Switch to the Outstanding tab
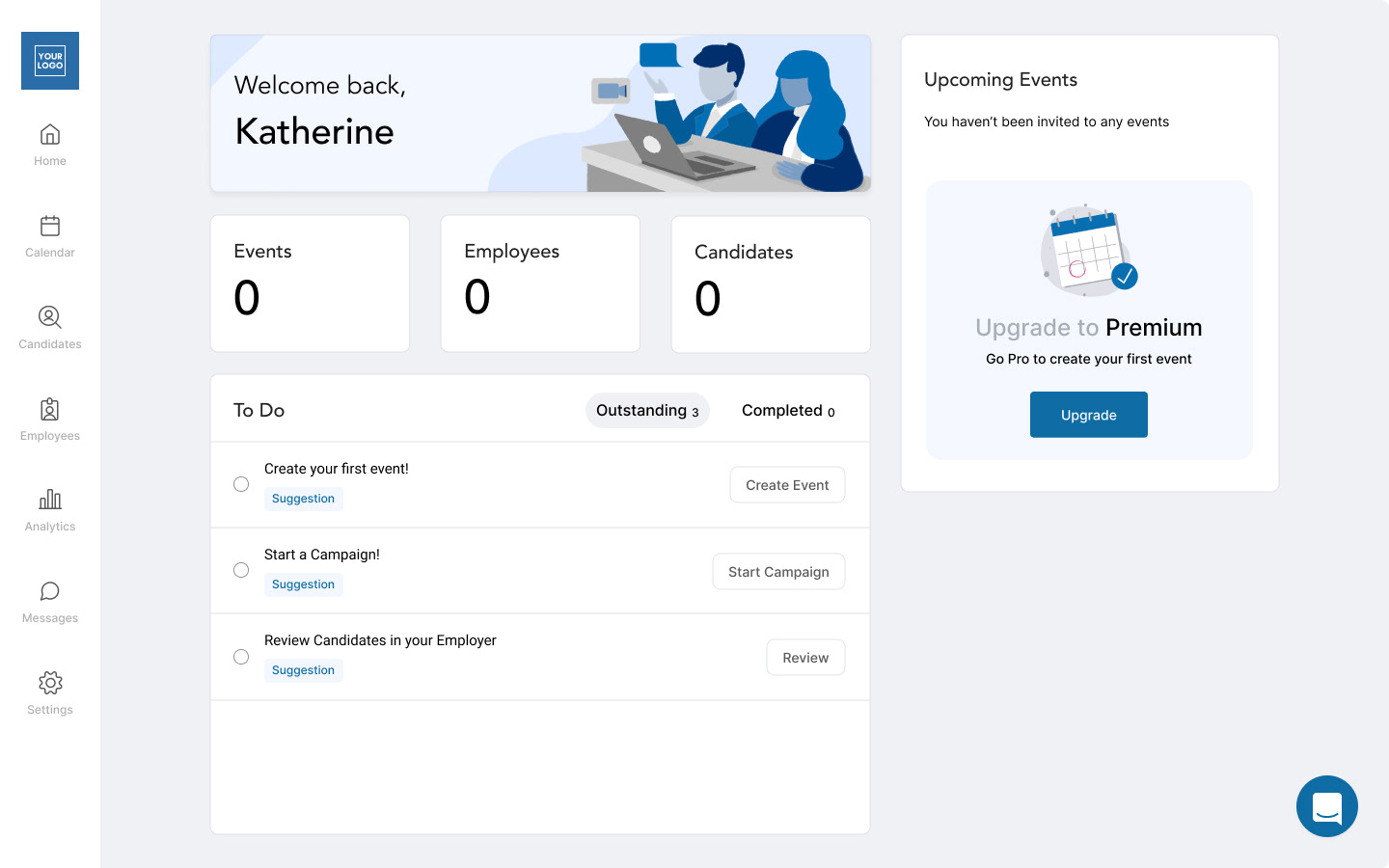 [x=647, y=411]
